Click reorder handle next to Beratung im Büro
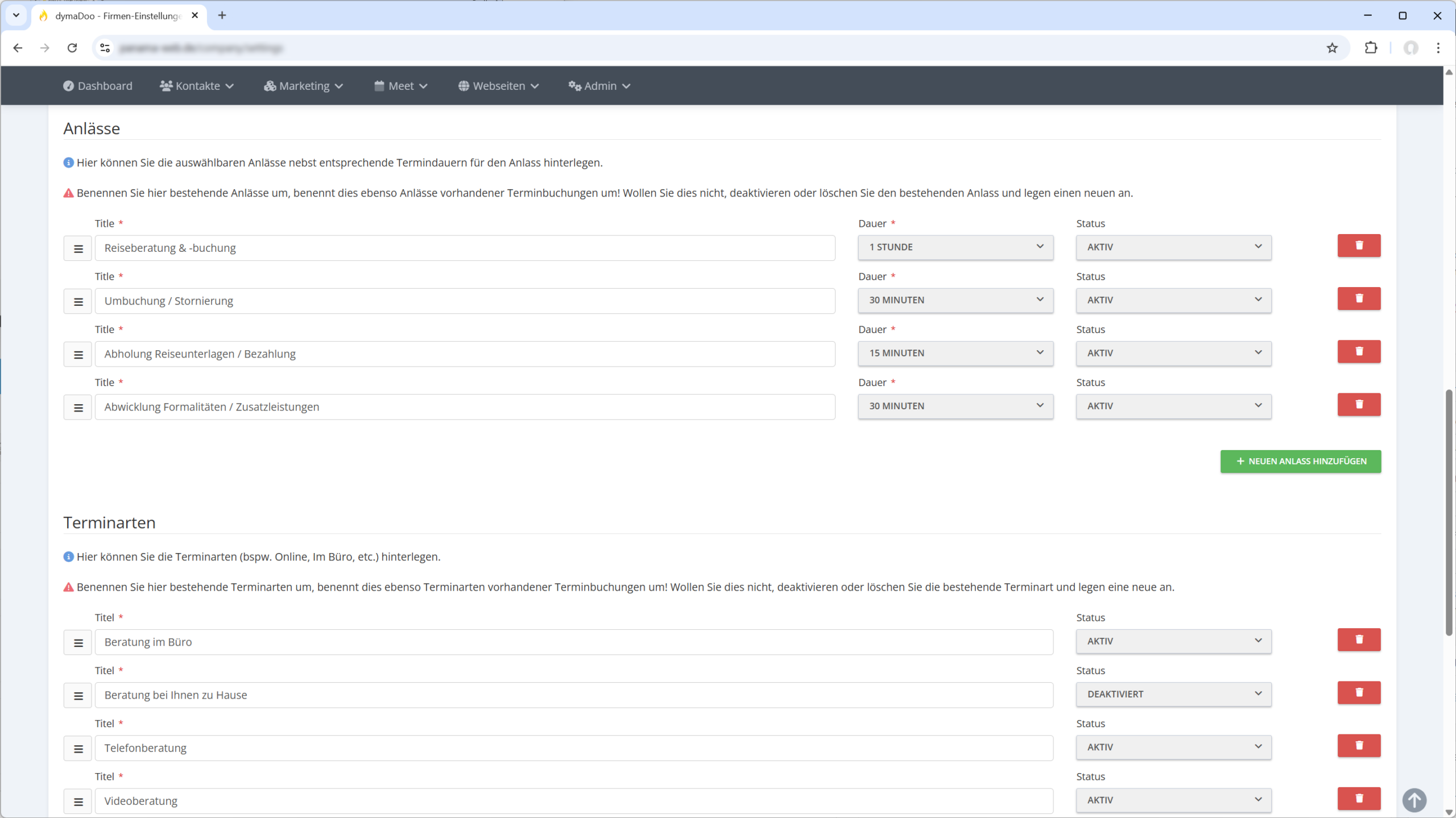 [78, 642]
